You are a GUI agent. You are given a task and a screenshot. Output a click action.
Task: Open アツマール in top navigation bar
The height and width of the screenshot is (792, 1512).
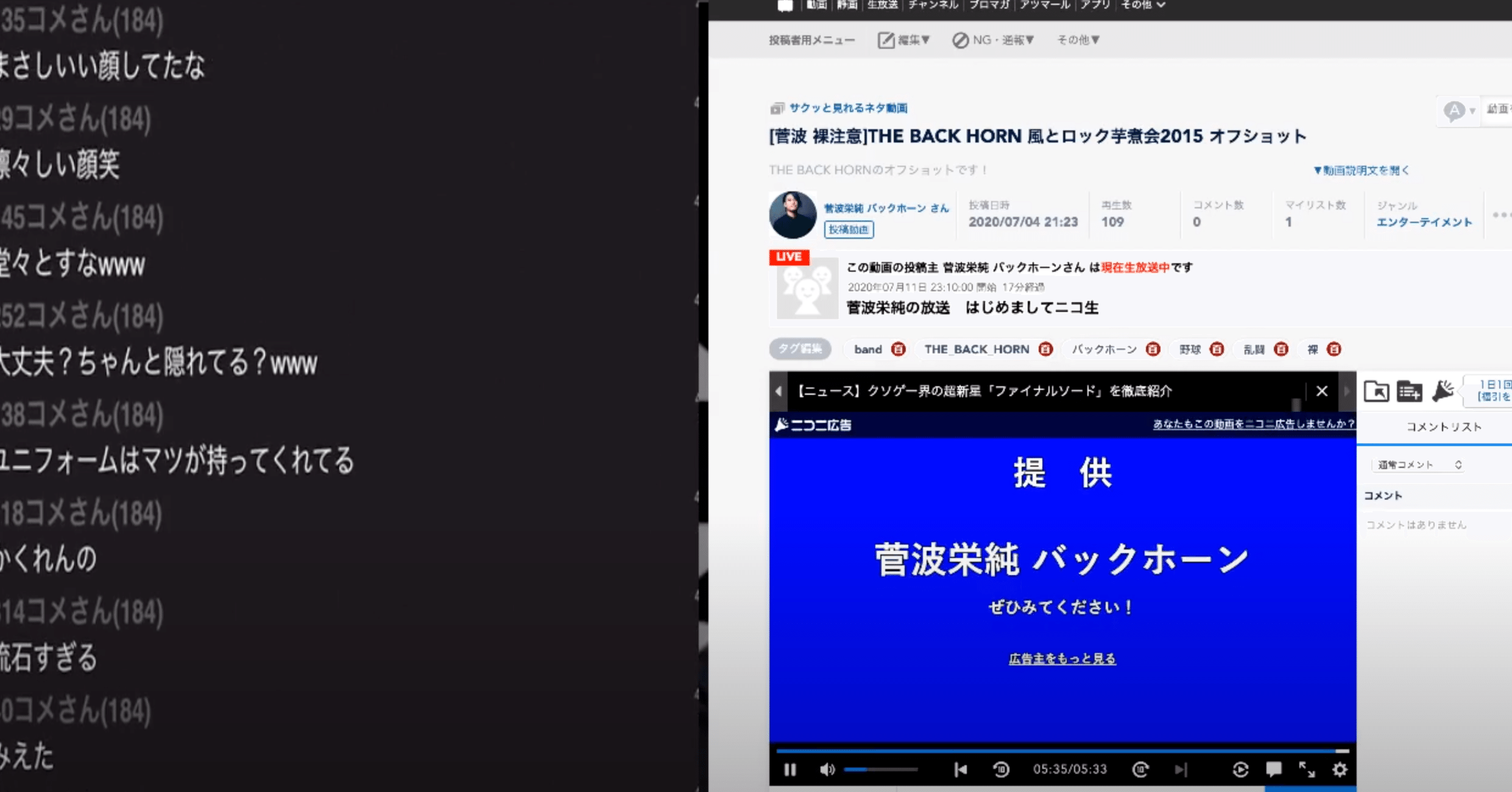point(1045,5)
